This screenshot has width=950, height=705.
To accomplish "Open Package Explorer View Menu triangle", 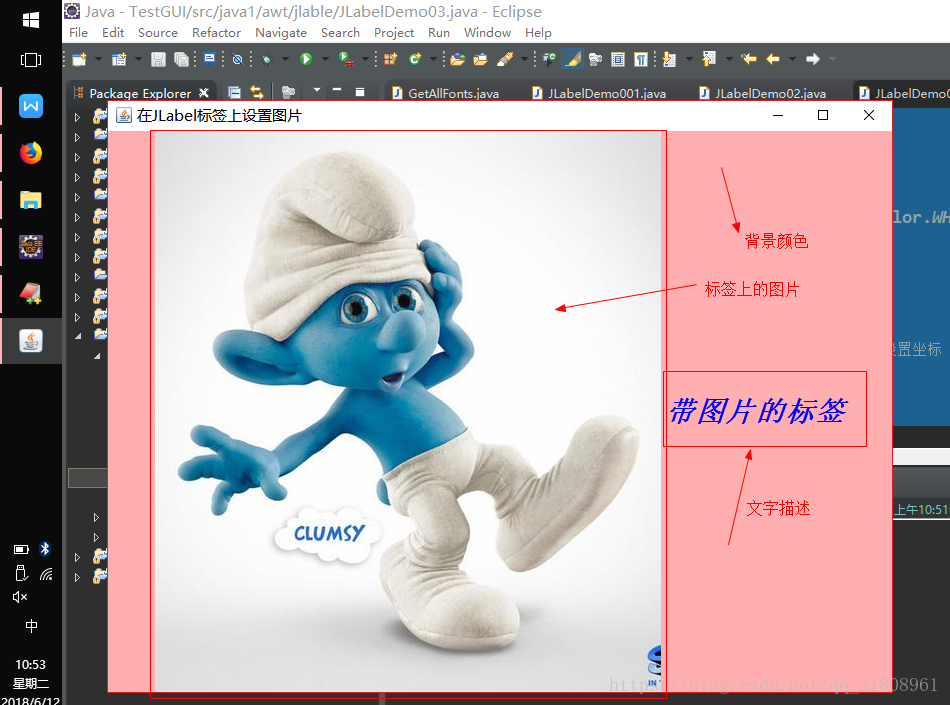I will tap(316, 90).
